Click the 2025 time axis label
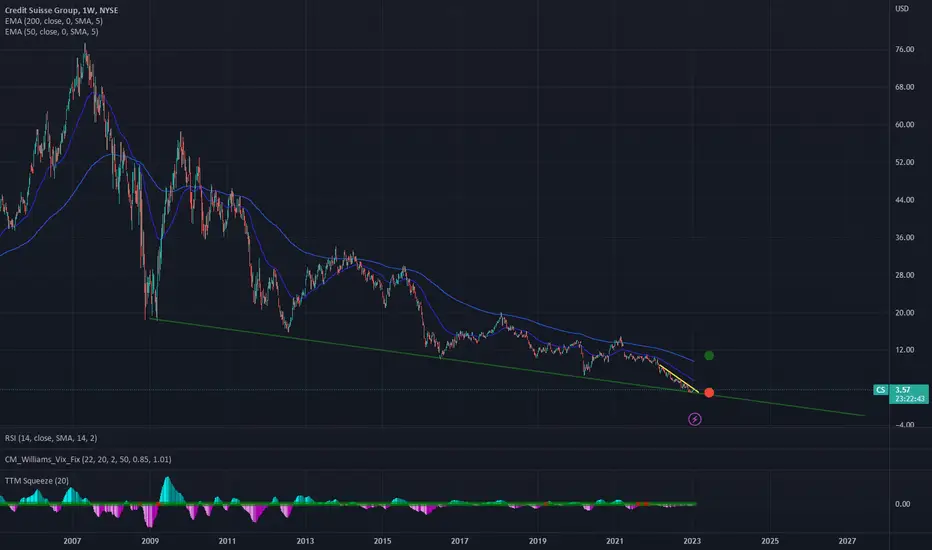Screen dimensions: 932x550 point(770,541)
